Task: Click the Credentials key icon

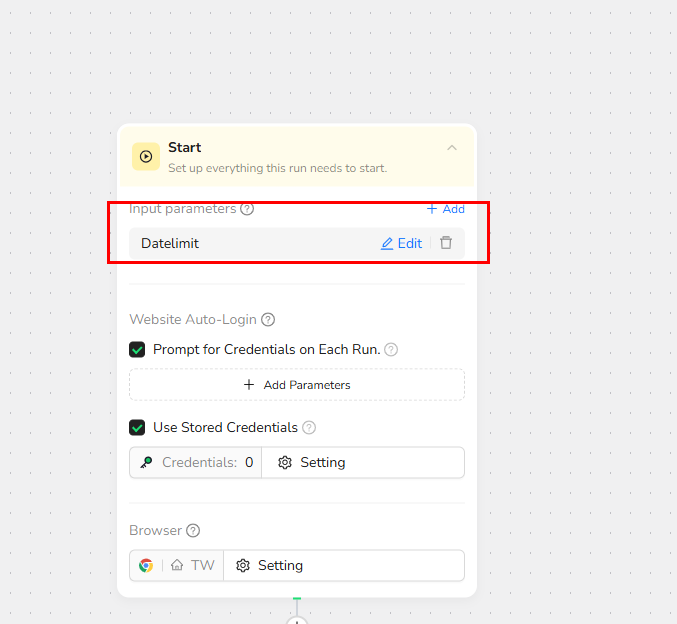Action: (x=146, y=463)
